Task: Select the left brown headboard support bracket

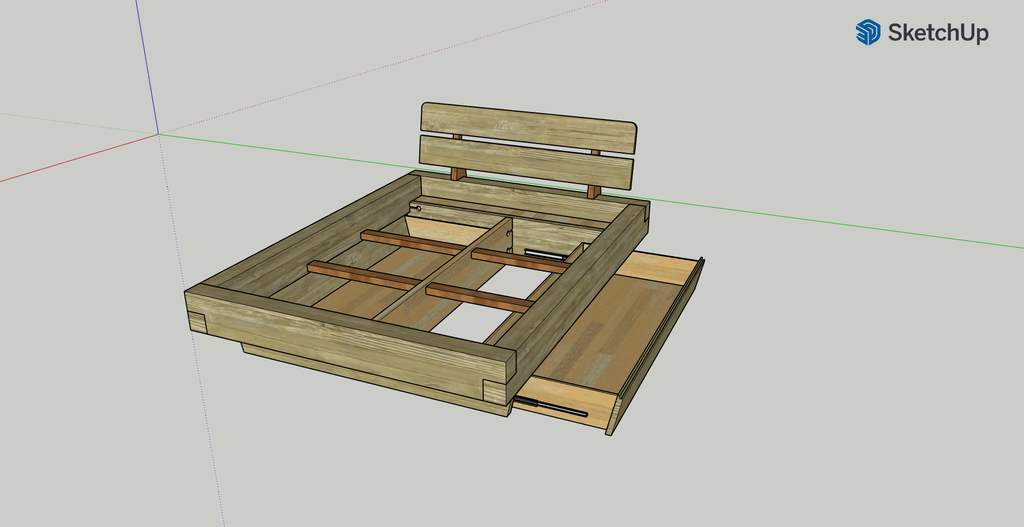Action: [x=458, y=173]
